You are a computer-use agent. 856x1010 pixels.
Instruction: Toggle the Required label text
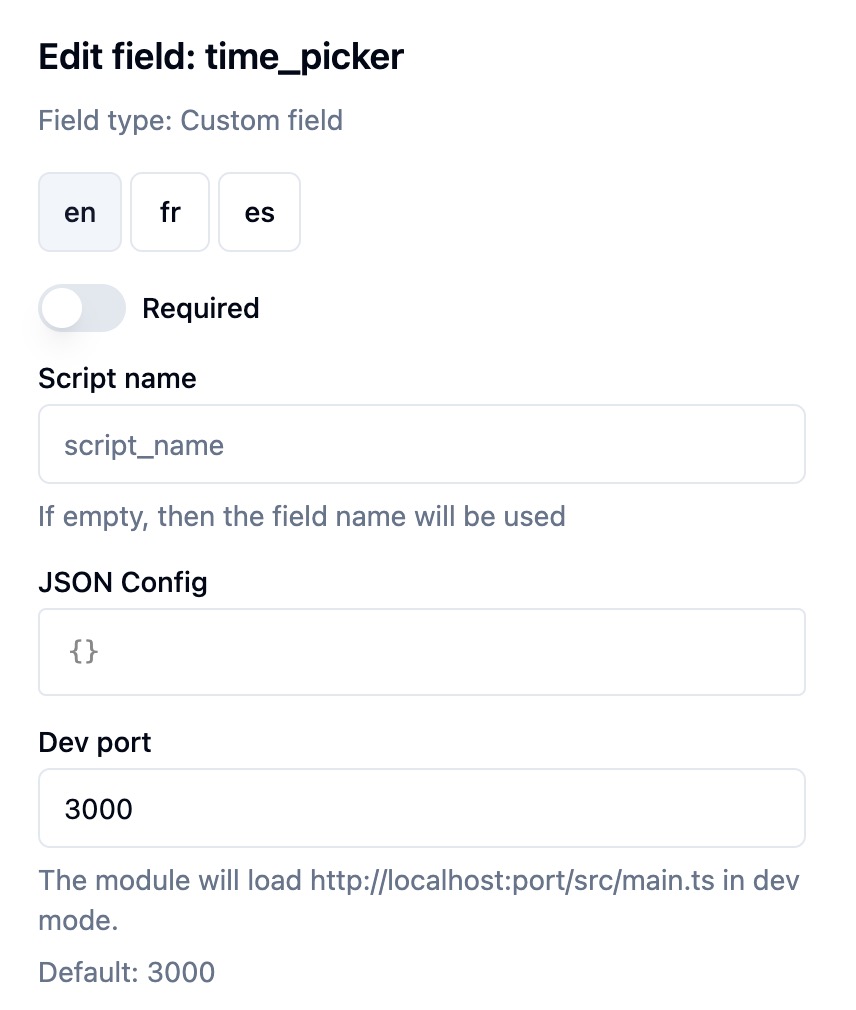point(200,308)
